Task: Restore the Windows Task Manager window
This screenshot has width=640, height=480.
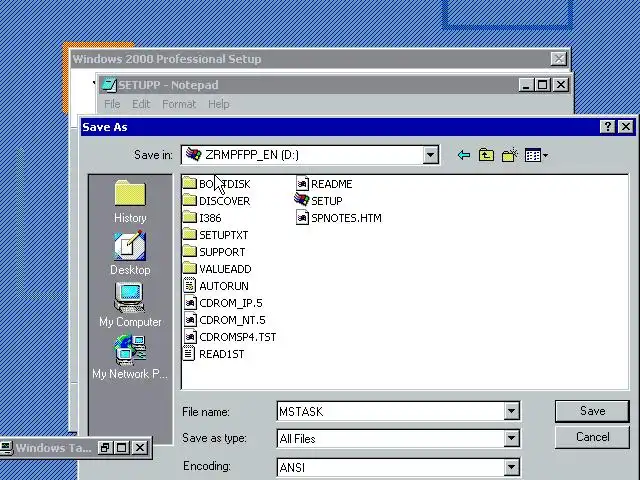Action: click(104, 448)
